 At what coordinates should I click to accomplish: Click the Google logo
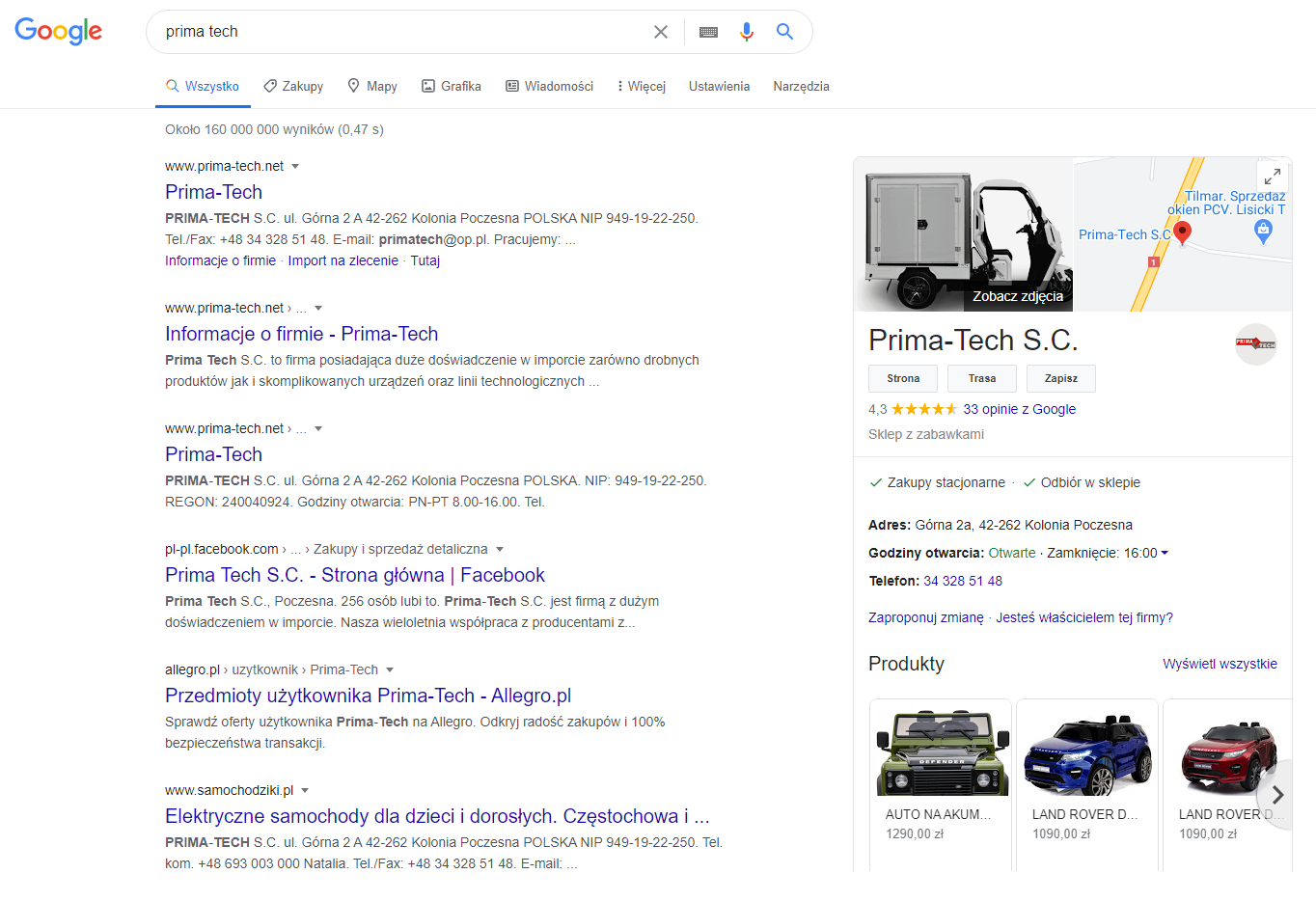pos(59,31)
